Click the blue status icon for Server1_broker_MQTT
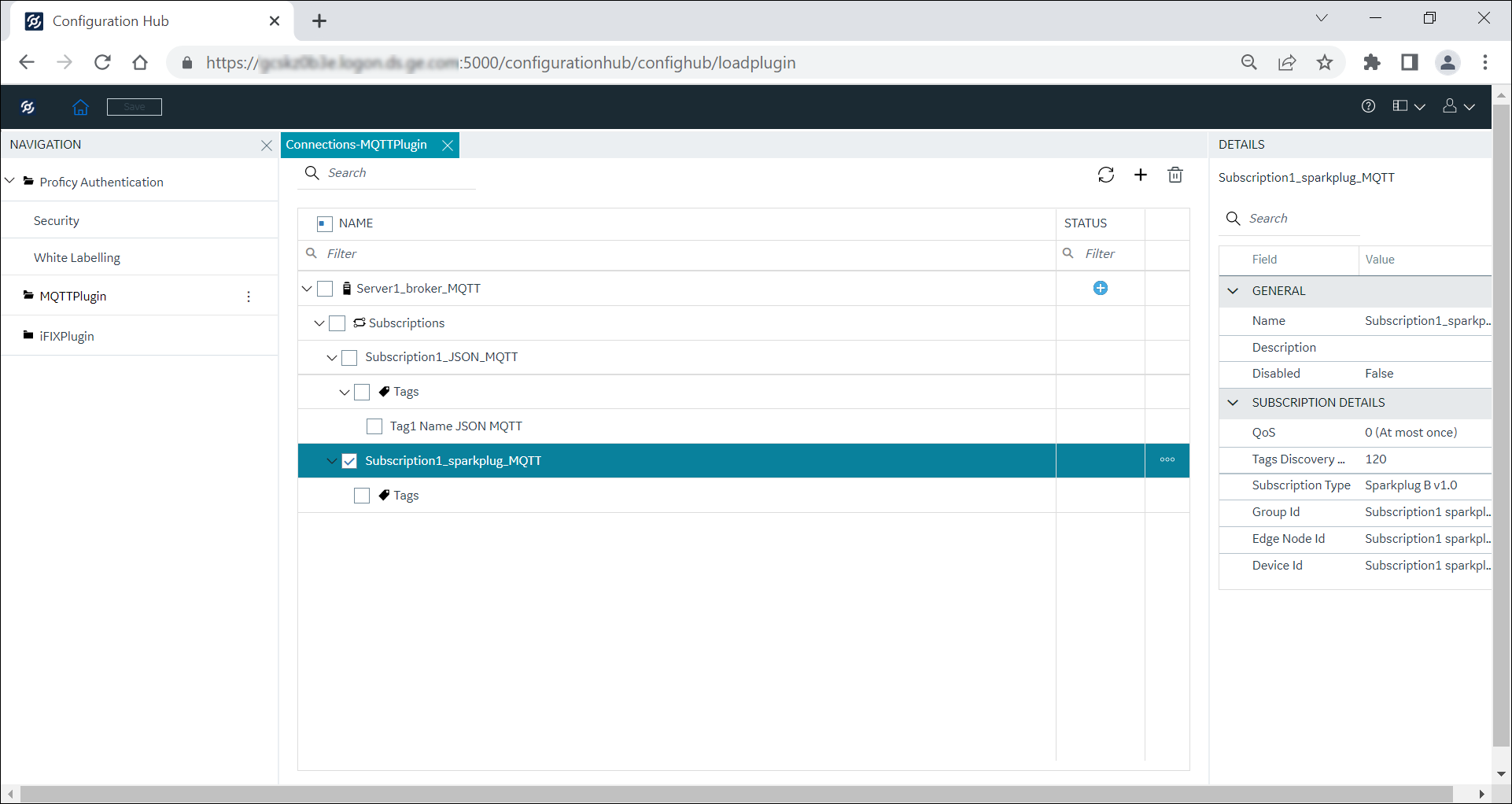Screen dimensions: 1512x804 pyautogui.click(x=1101, y=289)
